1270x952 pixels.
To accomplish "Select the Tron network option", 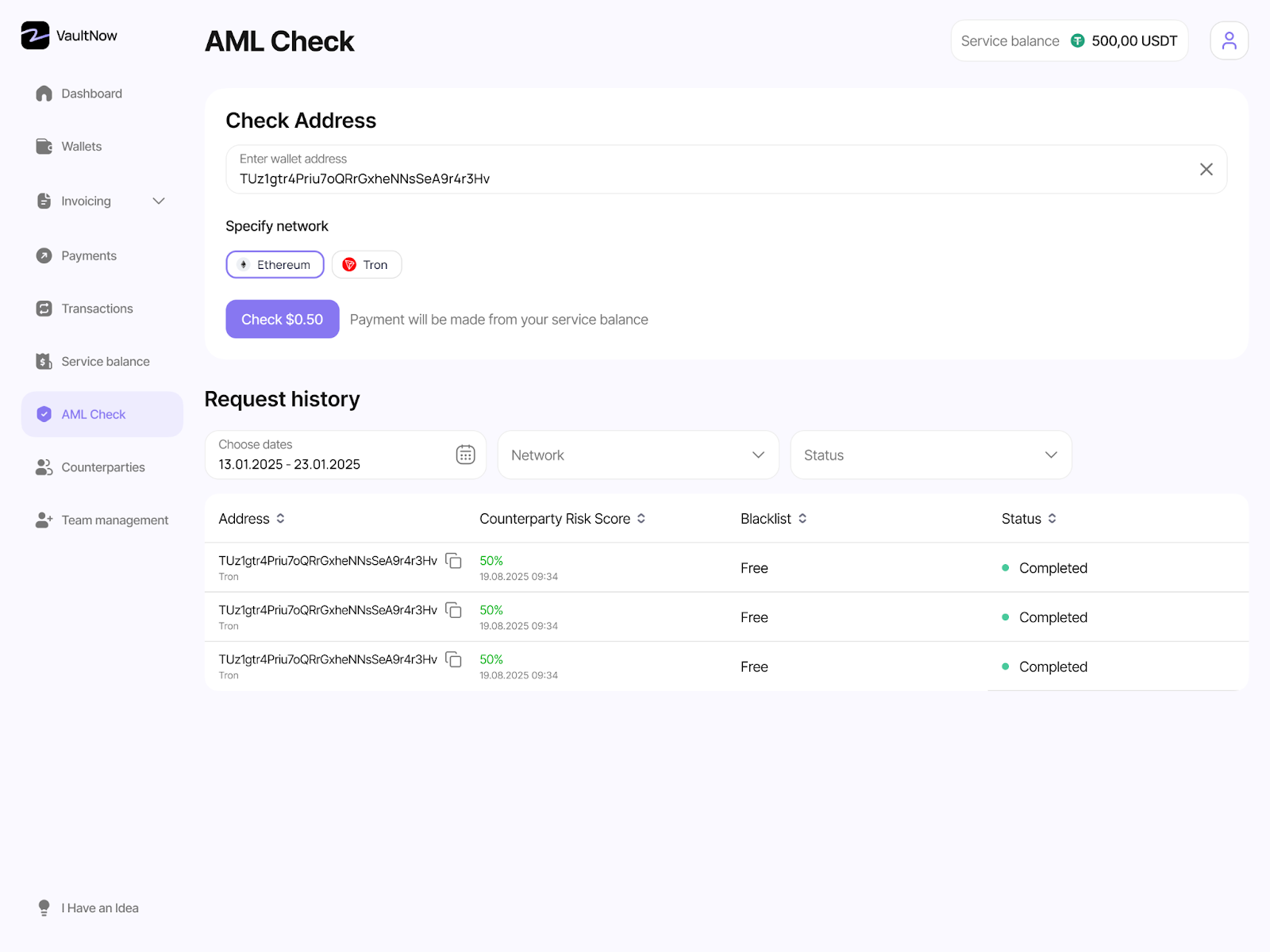I will (366, 265).
